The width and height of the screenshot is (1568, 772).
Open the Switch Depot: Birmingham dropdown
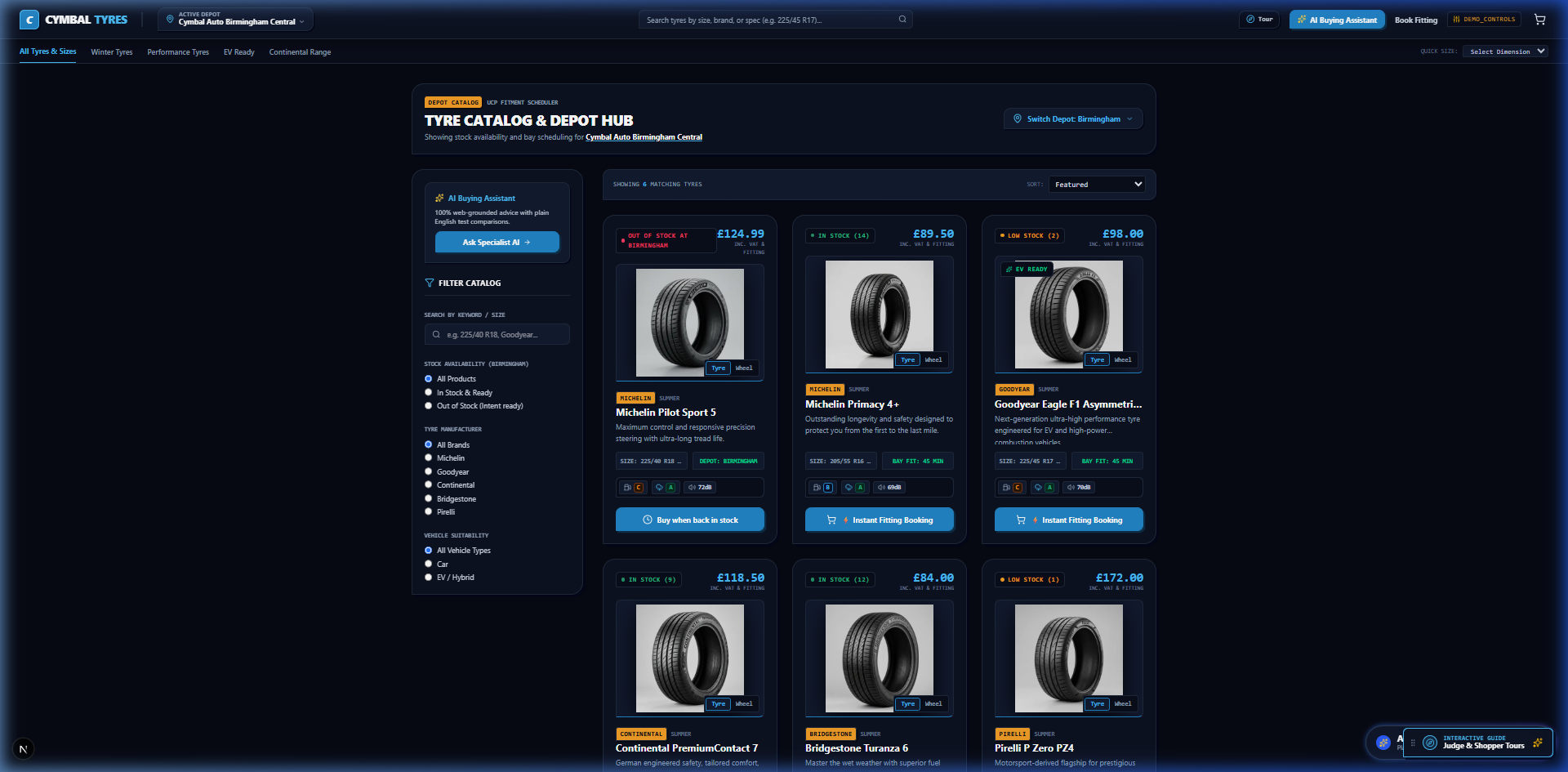(x=1073, y=119)
